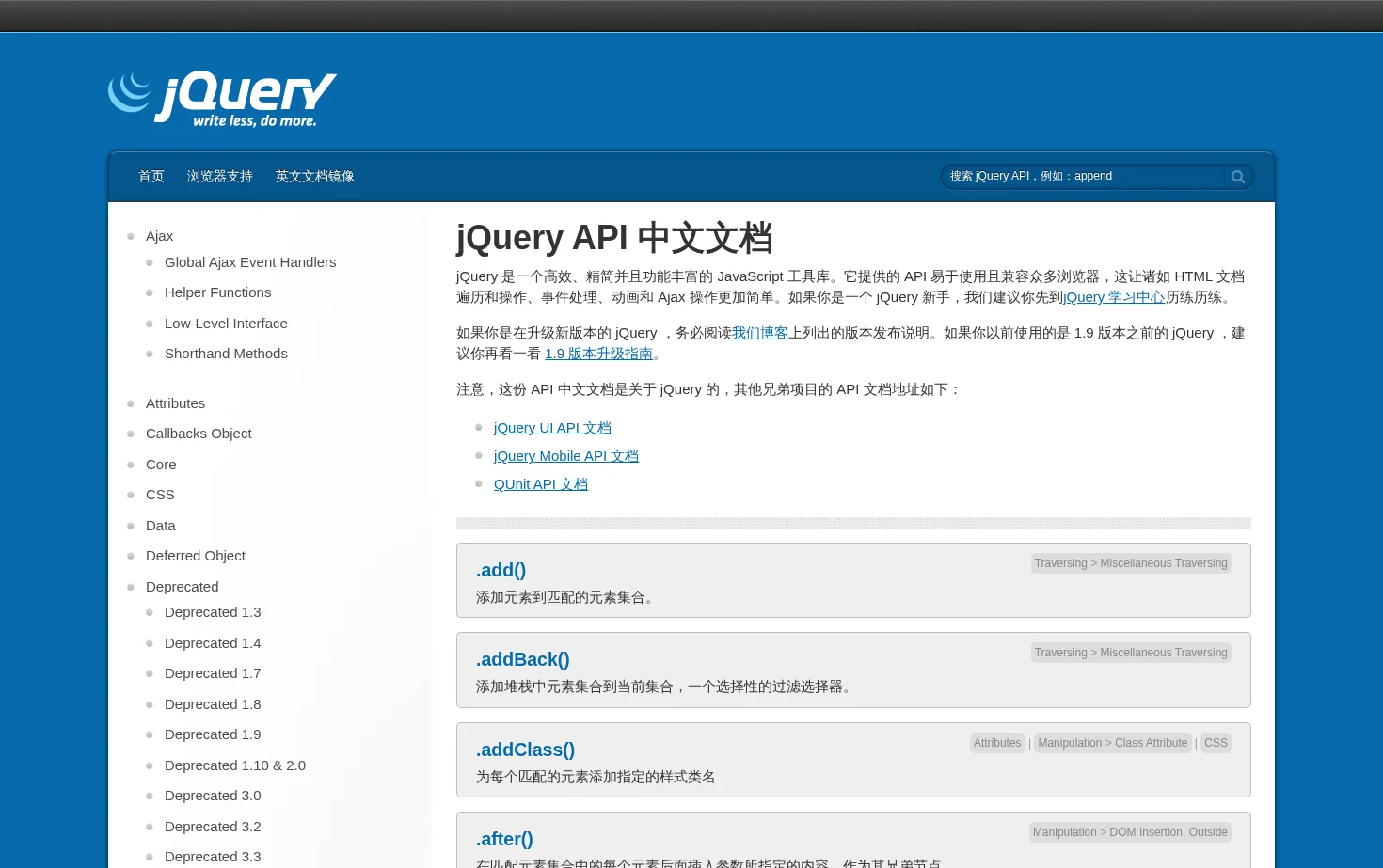
Task: Open Global Ajax Event Handlers
Action: tap(250, 262)
